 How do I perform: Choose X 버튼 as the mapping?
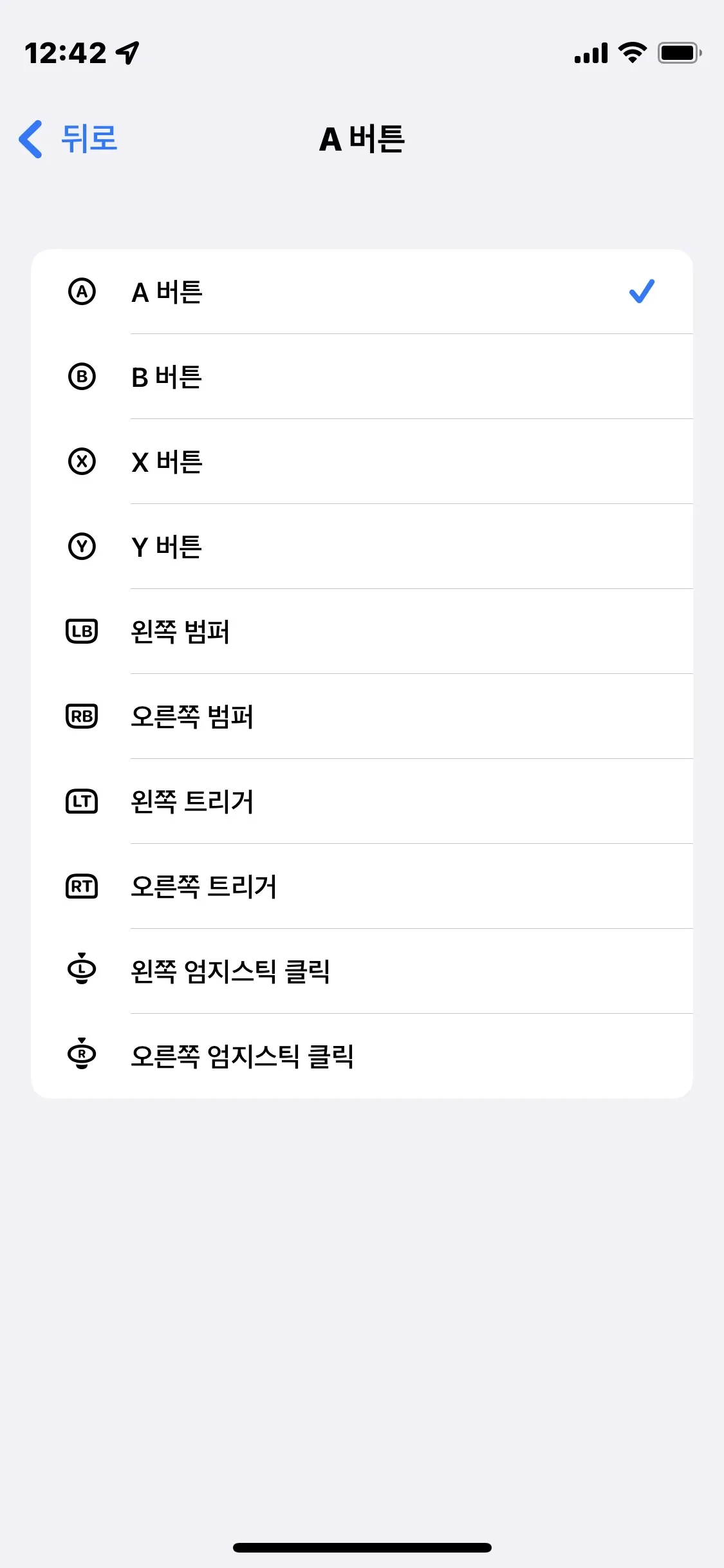(x=167, y=462)
